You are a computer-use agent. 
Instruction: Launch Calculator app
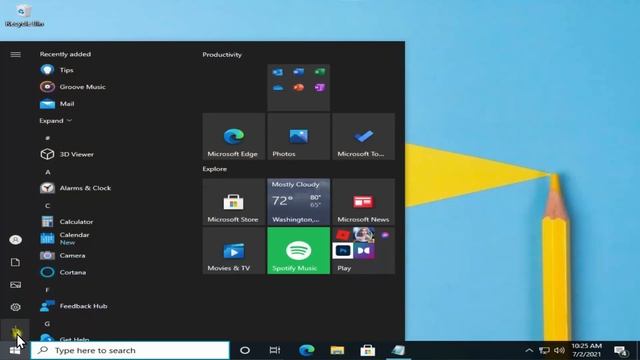[67, 222]
